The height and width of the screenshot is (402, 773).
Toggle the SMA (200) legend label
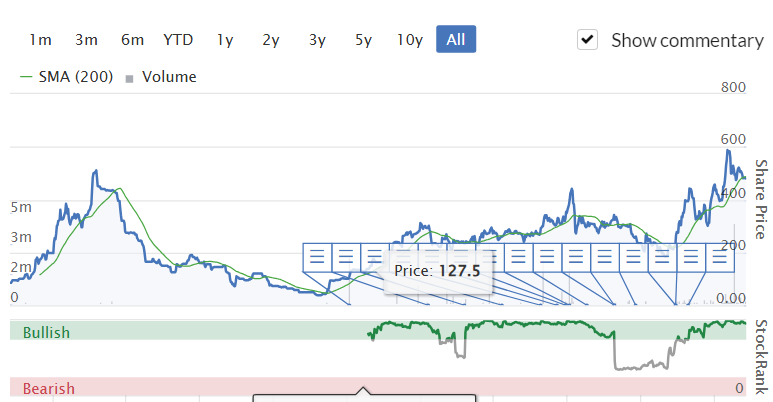(x=75, y=77)
